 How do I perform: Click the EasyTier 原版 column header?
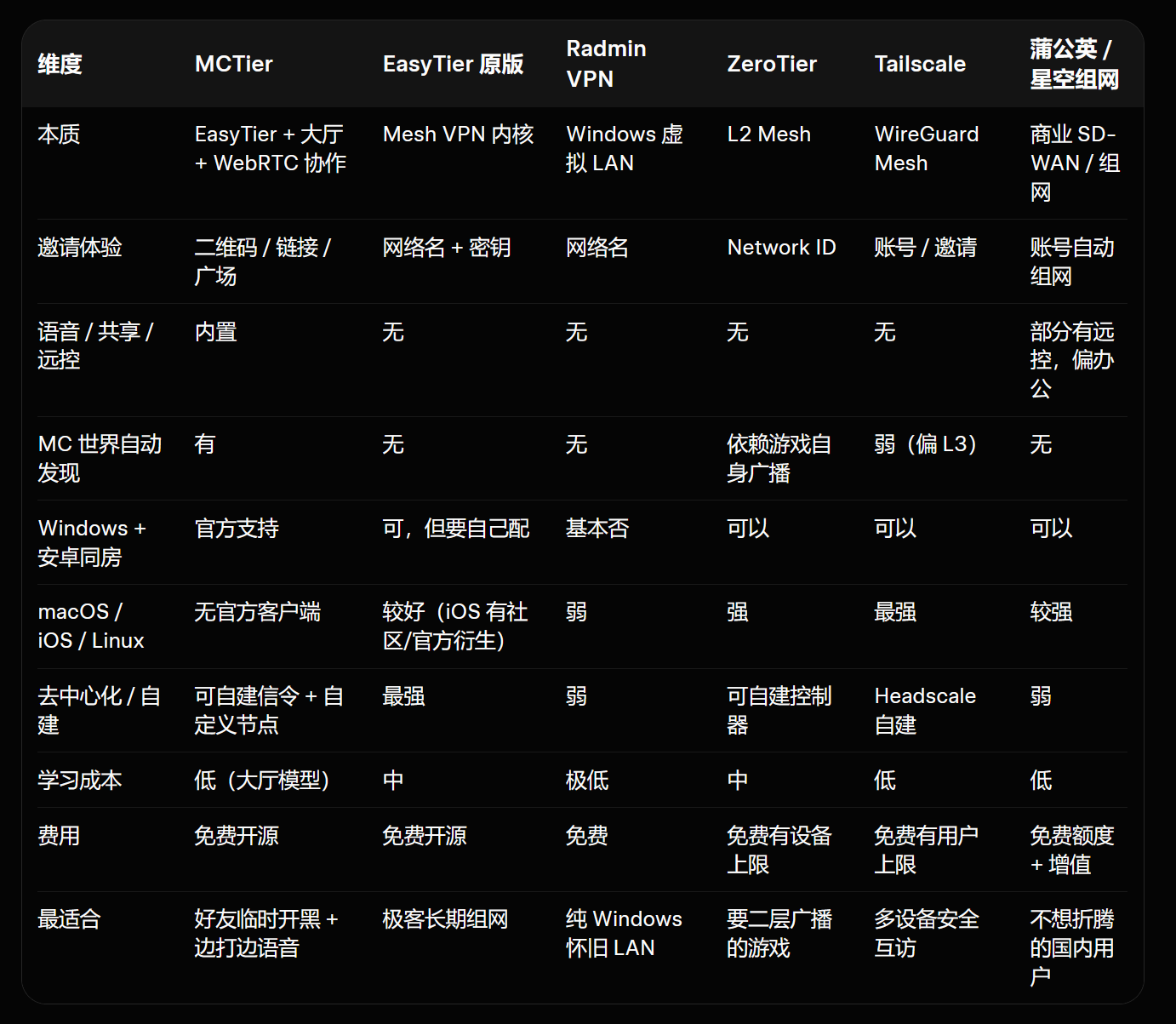coord(453,64)
